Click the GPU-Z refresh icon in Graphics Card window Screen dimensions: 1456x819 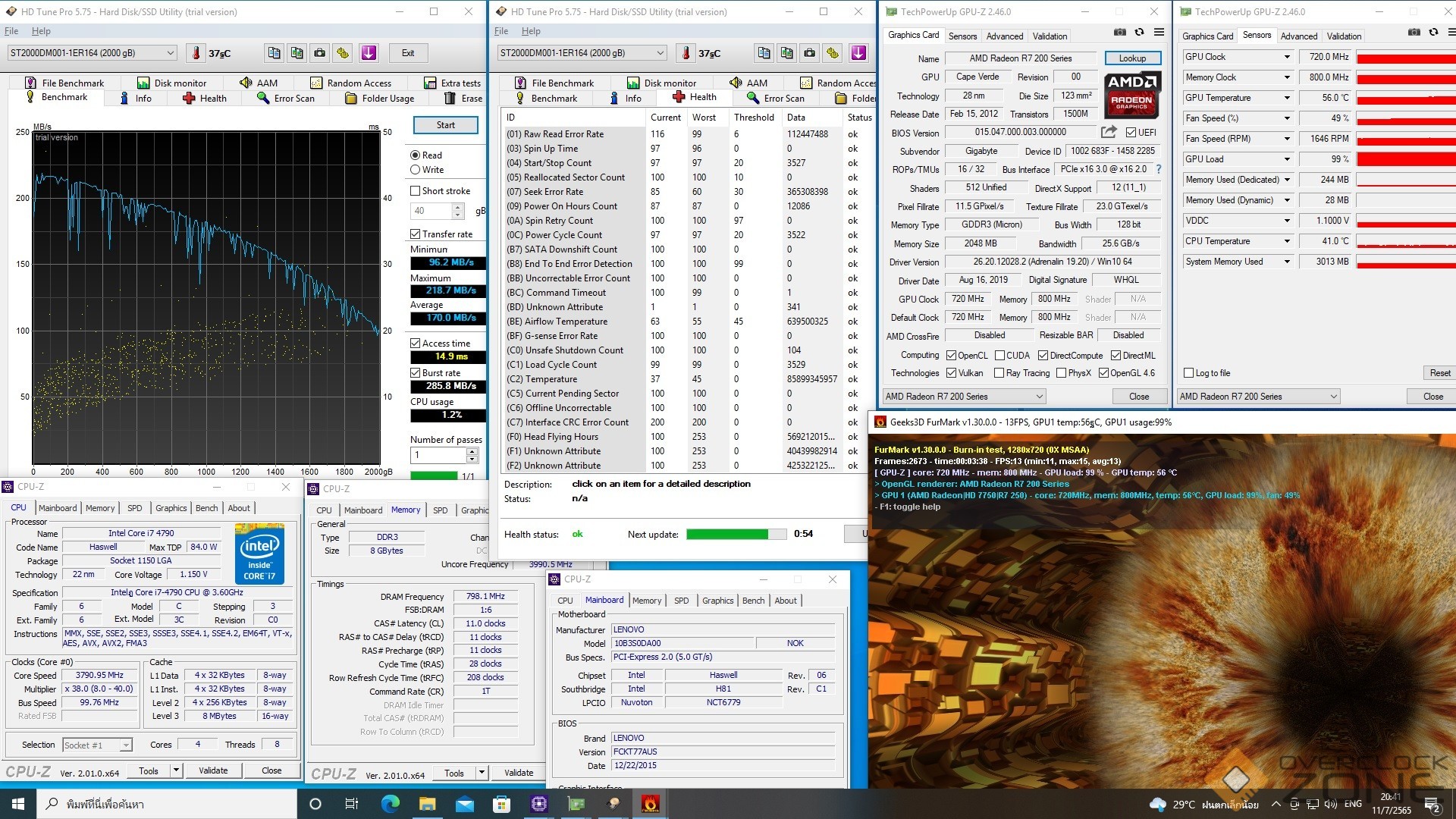click(1139, 32)
